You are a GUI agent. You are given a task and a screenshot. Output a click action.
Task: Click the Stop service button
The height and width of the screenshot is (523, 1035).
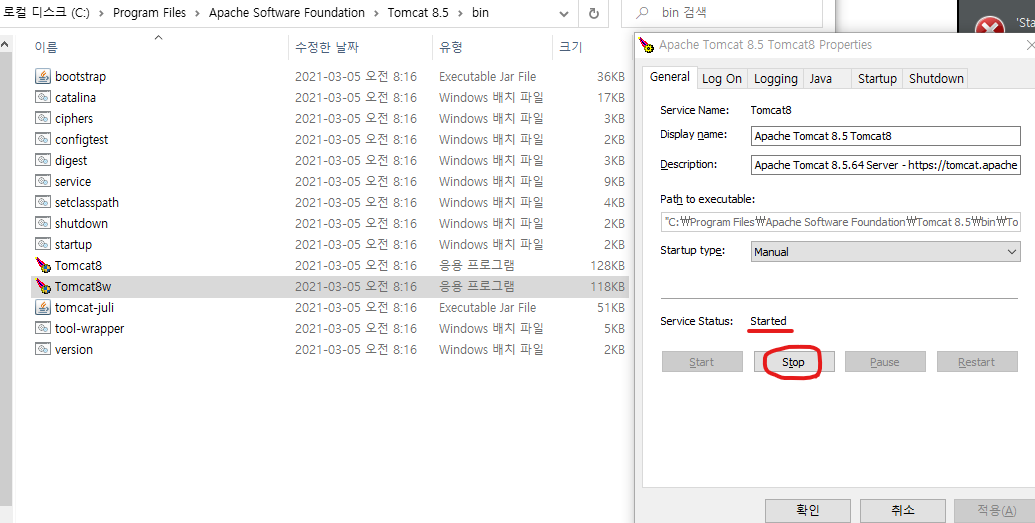point(794,362)
